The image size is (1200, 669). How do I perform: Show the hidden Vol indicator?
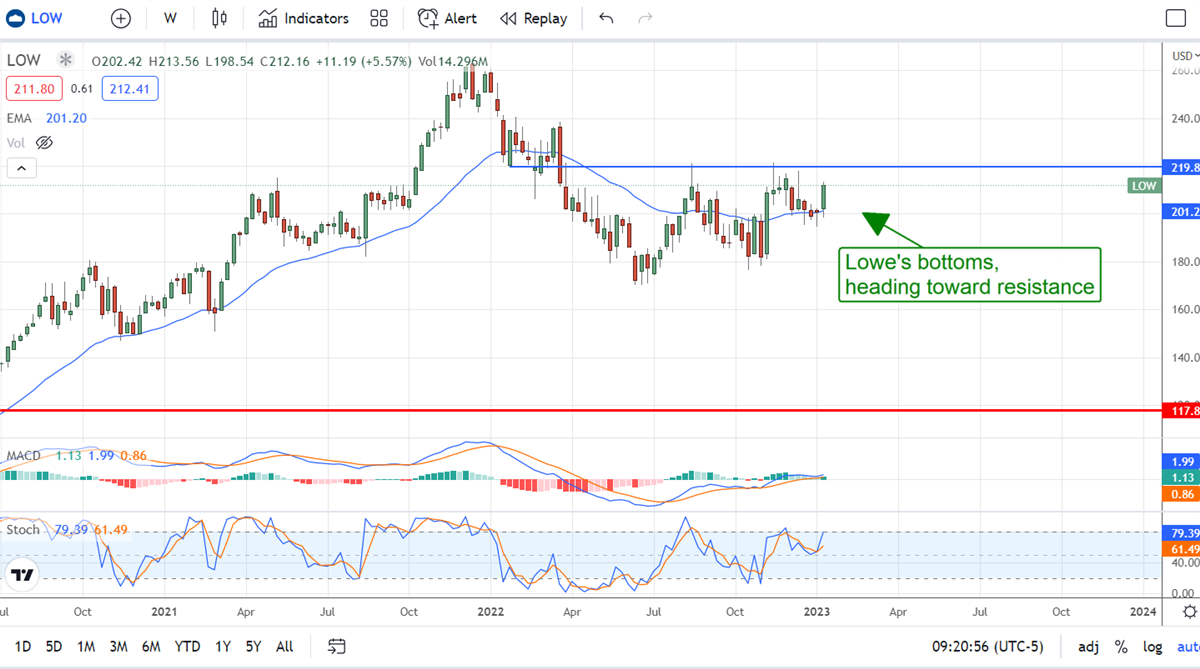click(x=44, y=143)
